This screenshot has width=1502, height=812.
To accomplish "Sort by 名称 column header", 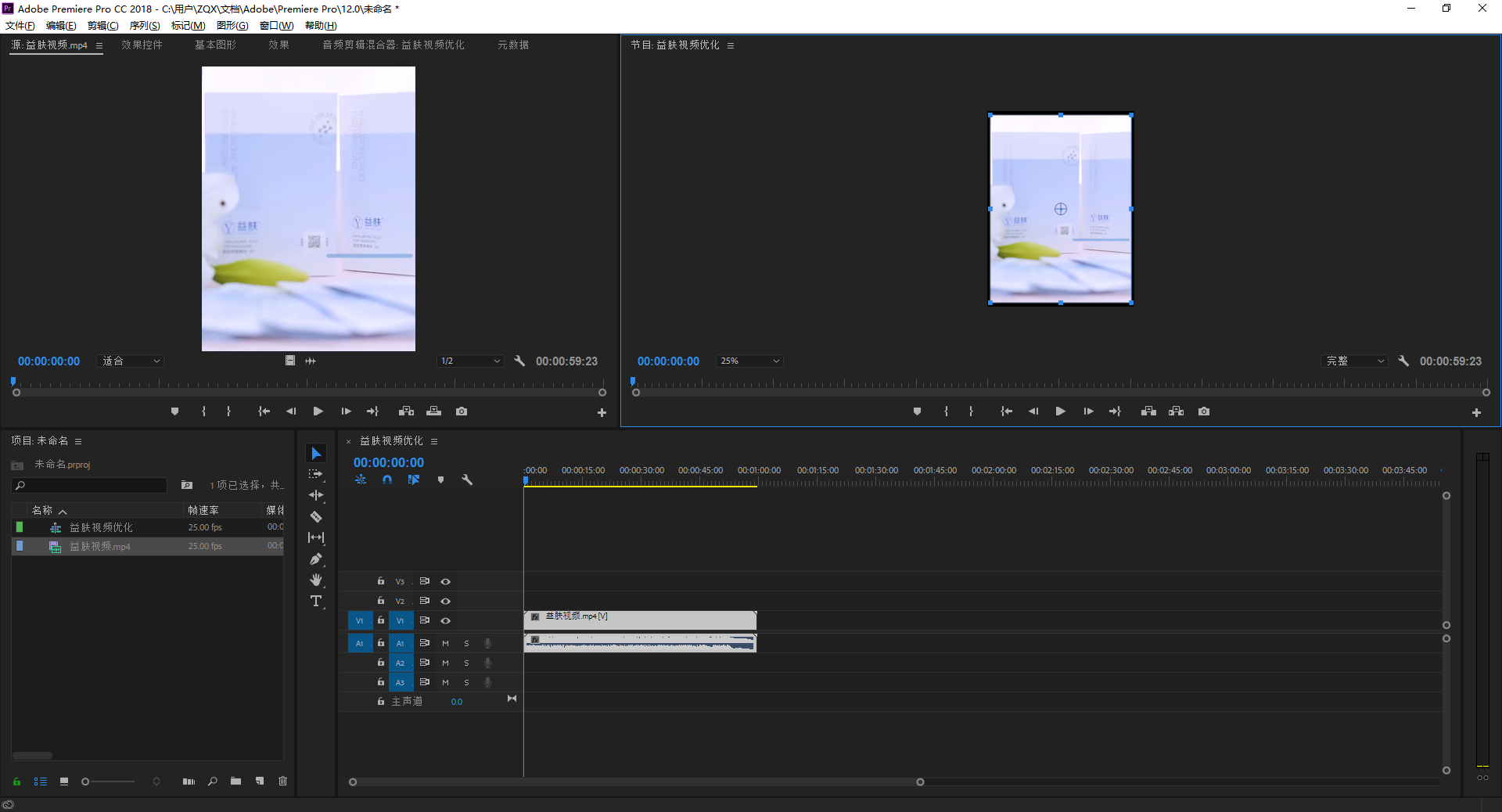I will (x=42, y=510).
